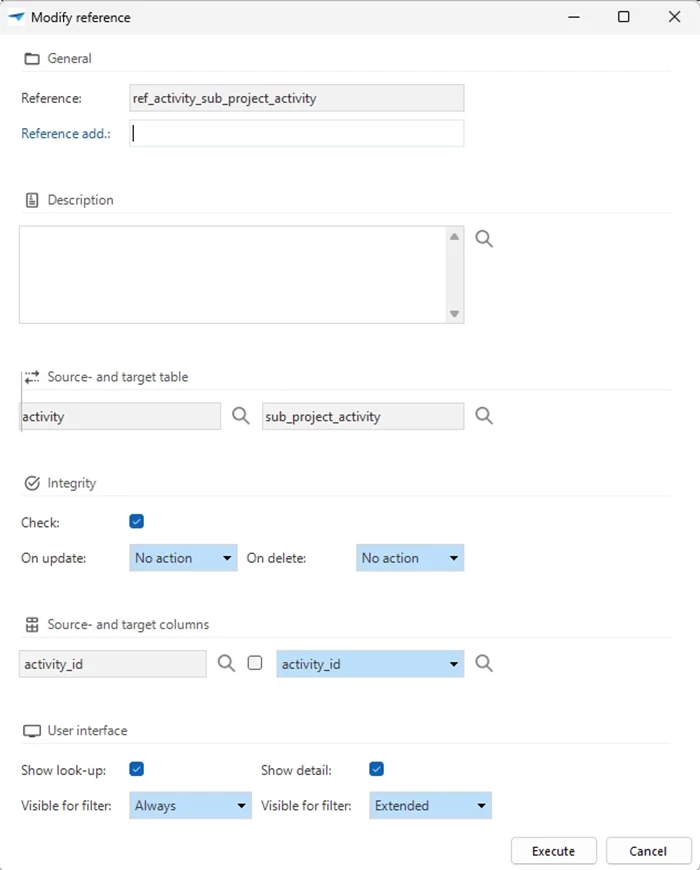This screenshot has width=700, height=870.
Task: Open the target column activity_id dropdown
Action: coord(370,663)
